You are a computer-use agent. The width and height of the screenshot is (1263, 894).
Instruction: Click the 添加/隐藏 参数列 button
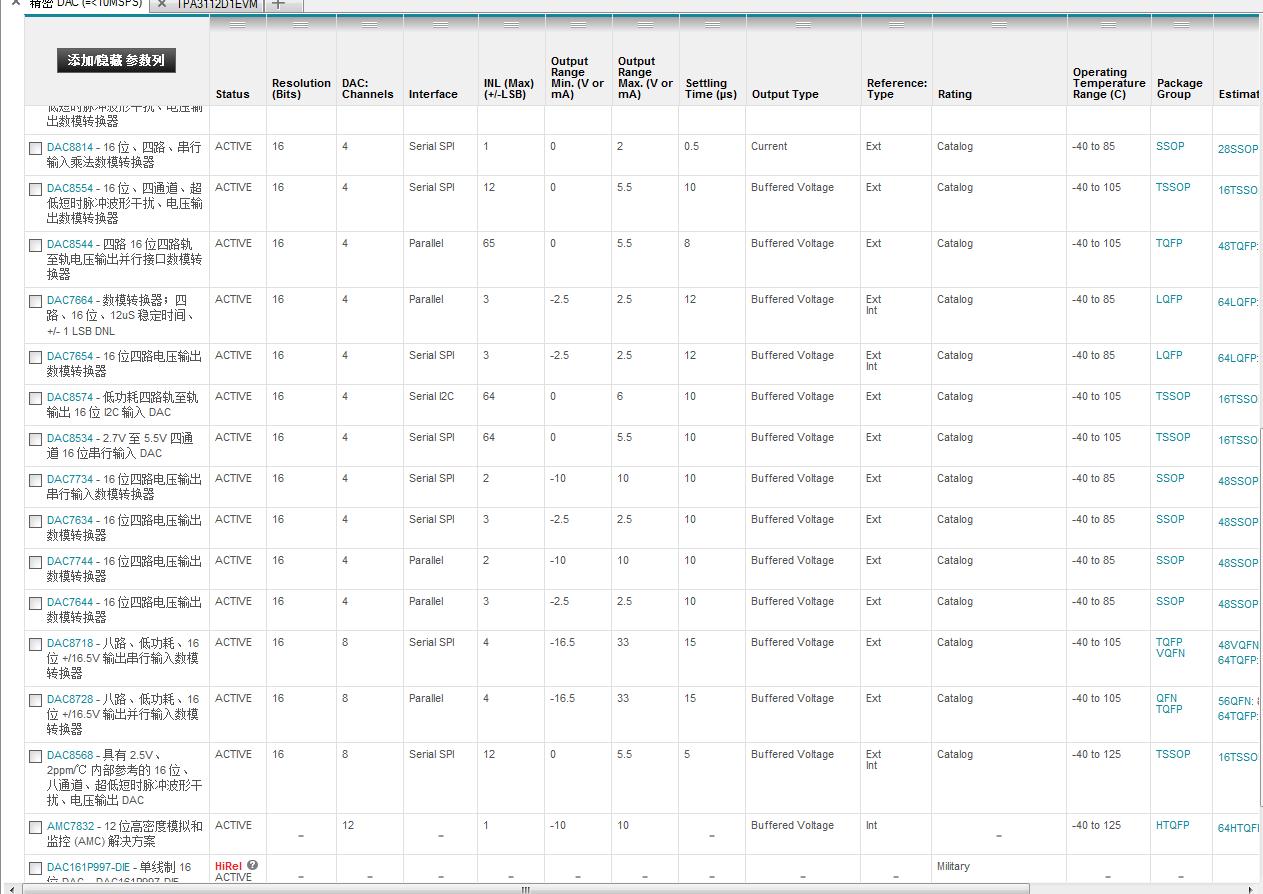(x=116, y=61)
